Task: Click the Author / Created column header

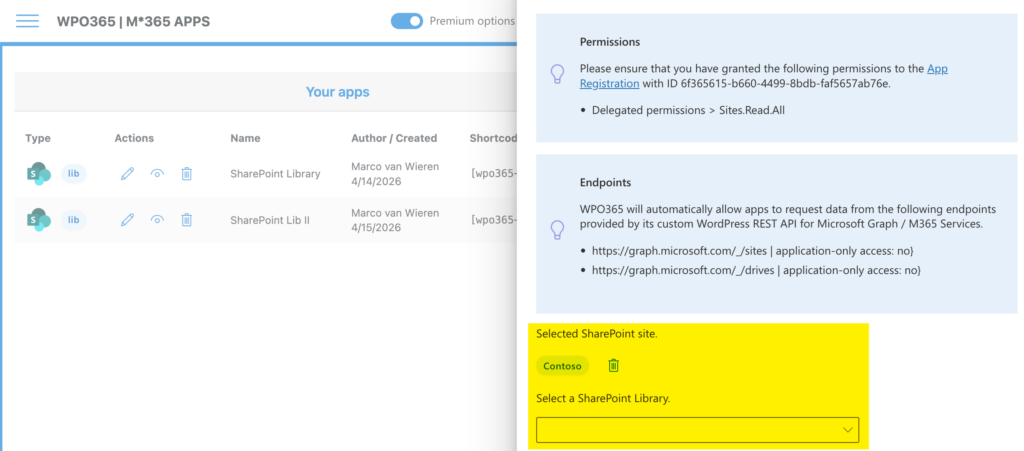Action: [x=394, y=138]
